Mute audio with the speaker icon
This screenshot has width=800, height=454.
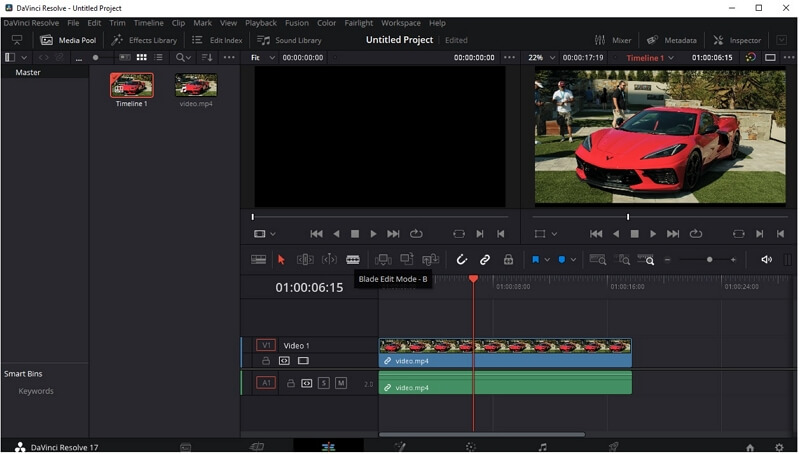(x=766, y=260)
